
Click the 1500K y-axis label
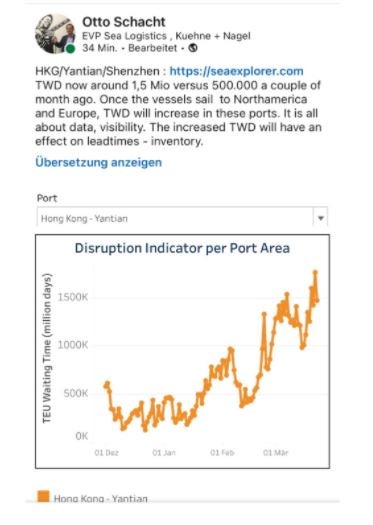click(73, 297)
